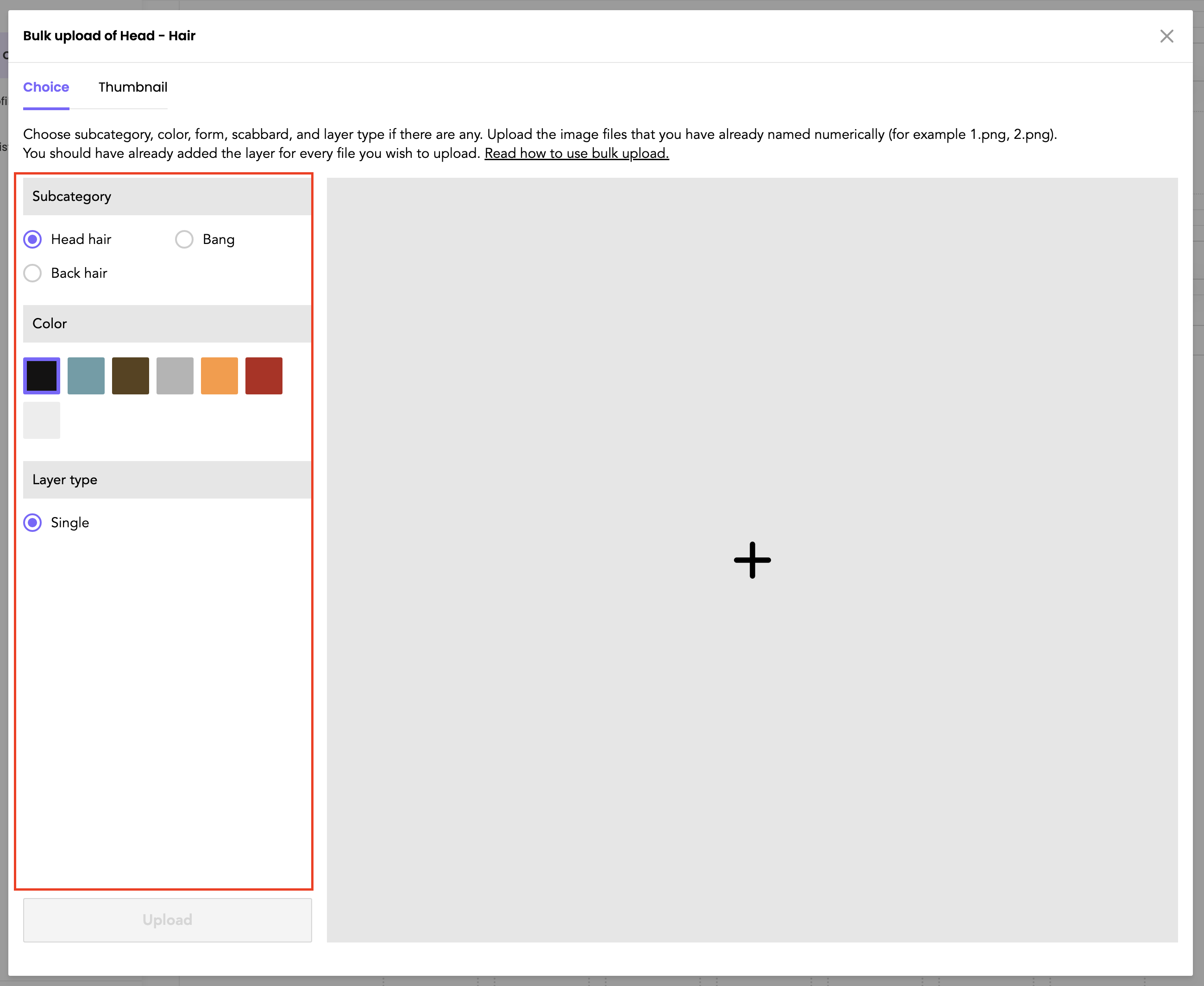Choose the Back hair subcategory

(x=33, y=273)
